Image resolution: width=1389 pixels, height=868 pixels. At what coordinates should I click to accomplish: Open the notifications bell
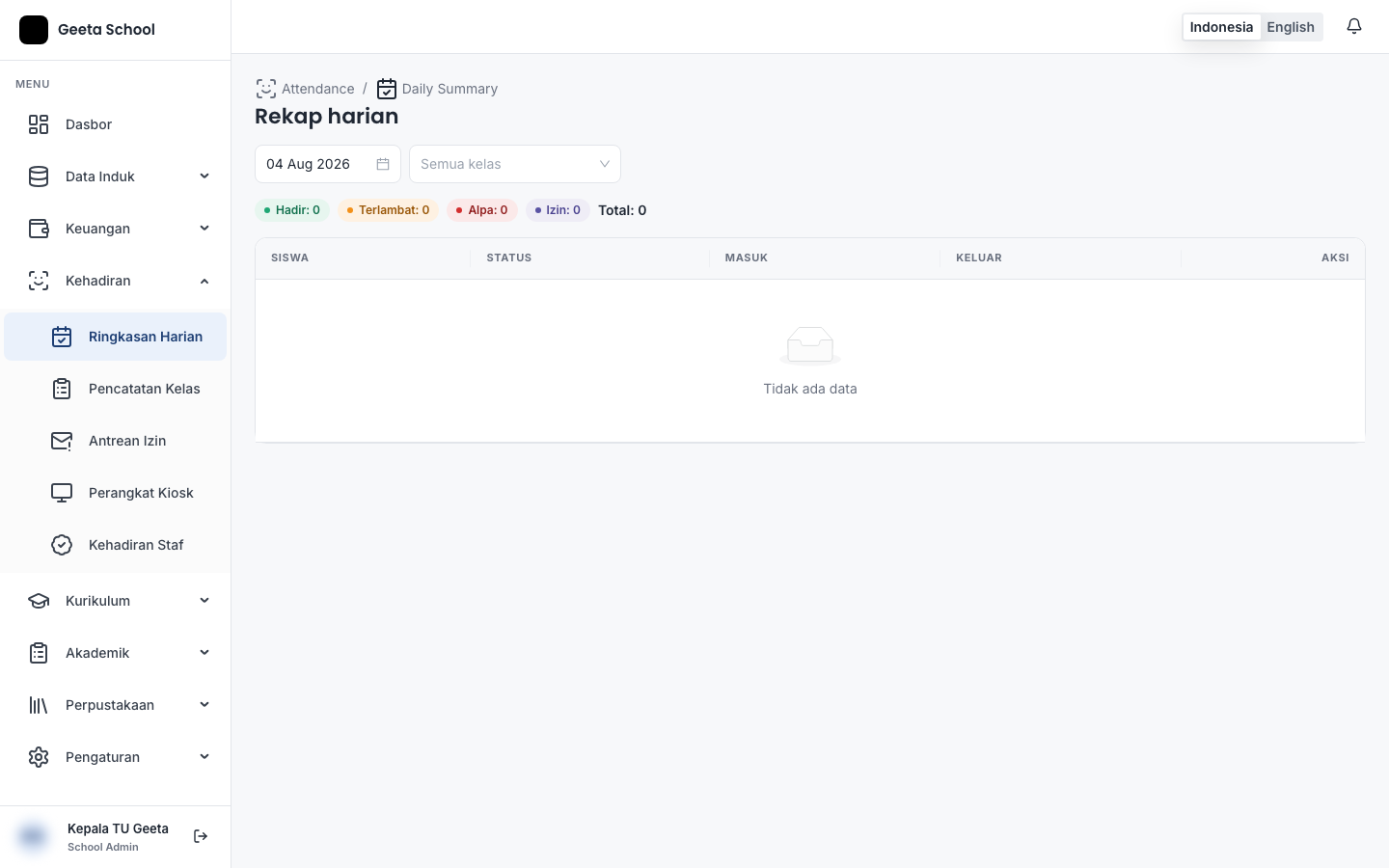(x=1354, y=27)
